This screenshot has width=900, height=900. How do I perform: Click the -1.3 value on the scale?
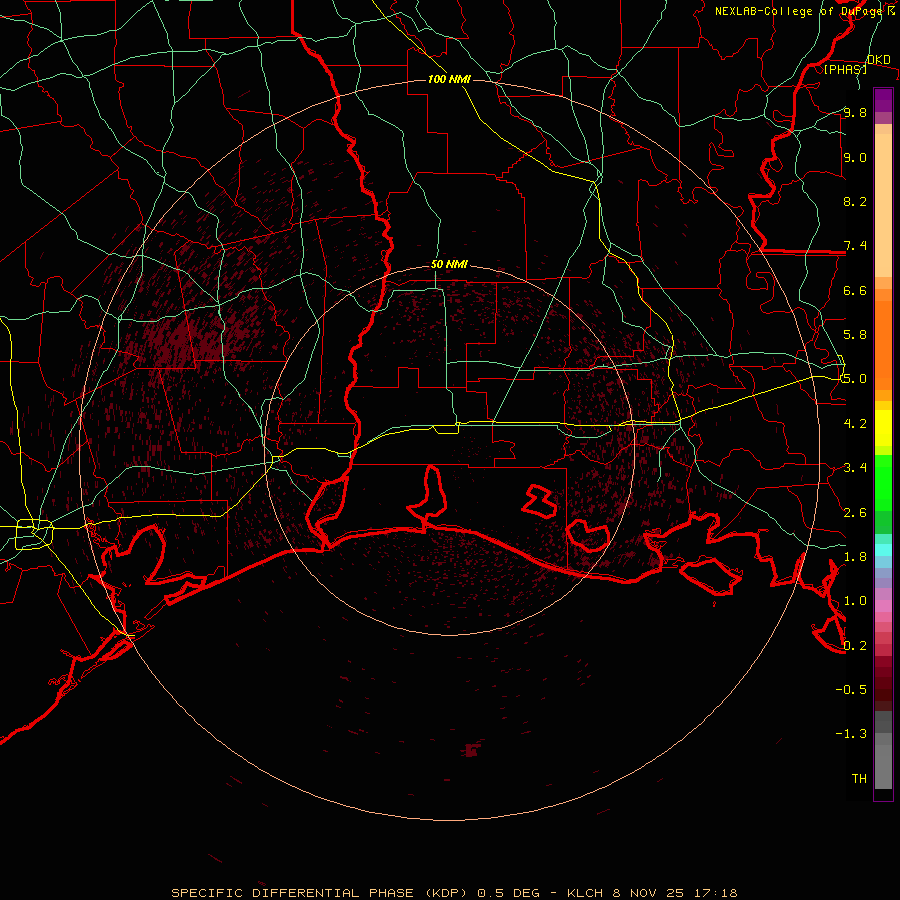[851, 734]
